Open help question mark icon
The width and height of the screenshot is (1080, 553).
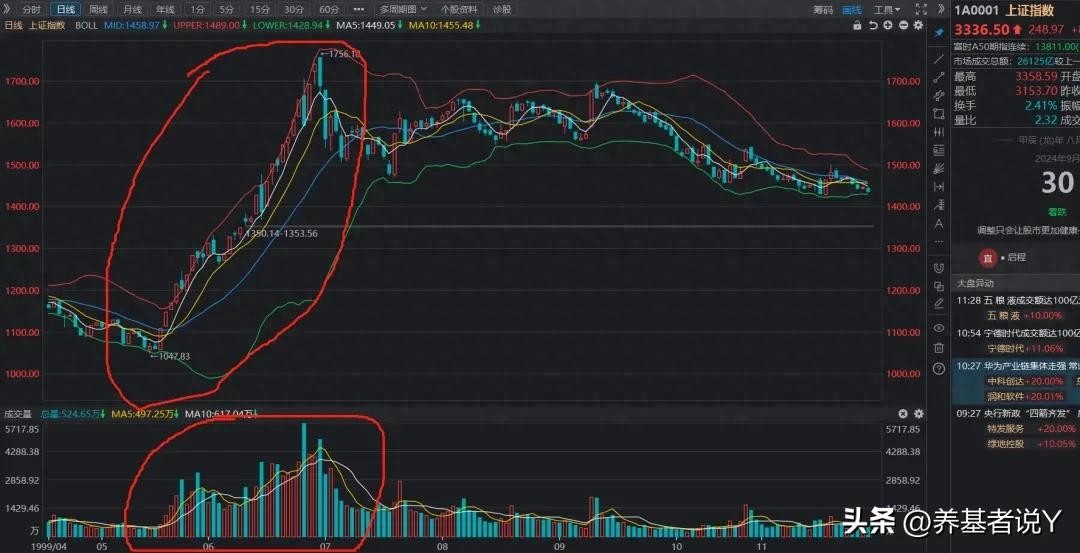coord(938,369)
